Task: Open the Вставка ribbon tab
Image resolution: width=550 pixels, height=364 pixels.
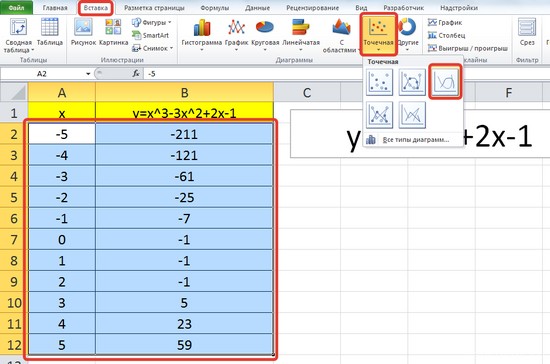Action: 95,7
